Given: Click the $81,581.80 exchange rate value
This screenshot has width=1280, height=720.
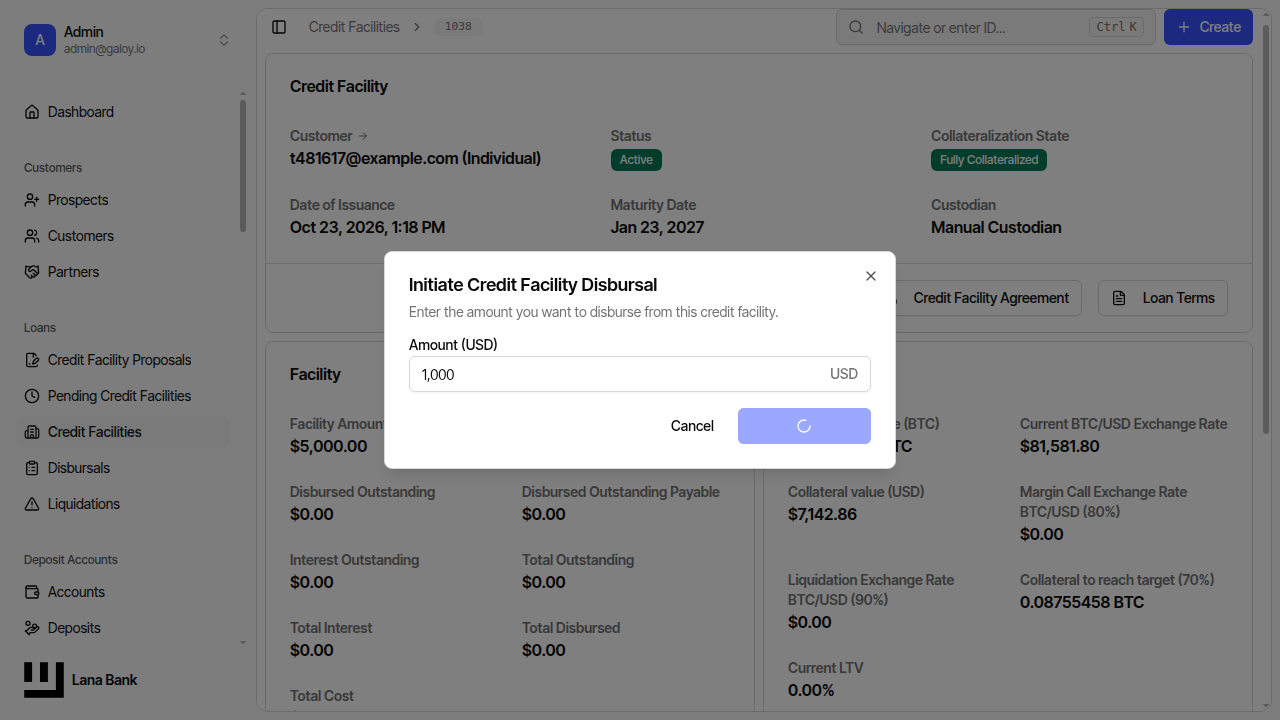Looking at the screenshot, I should (x=1059, y=446).
